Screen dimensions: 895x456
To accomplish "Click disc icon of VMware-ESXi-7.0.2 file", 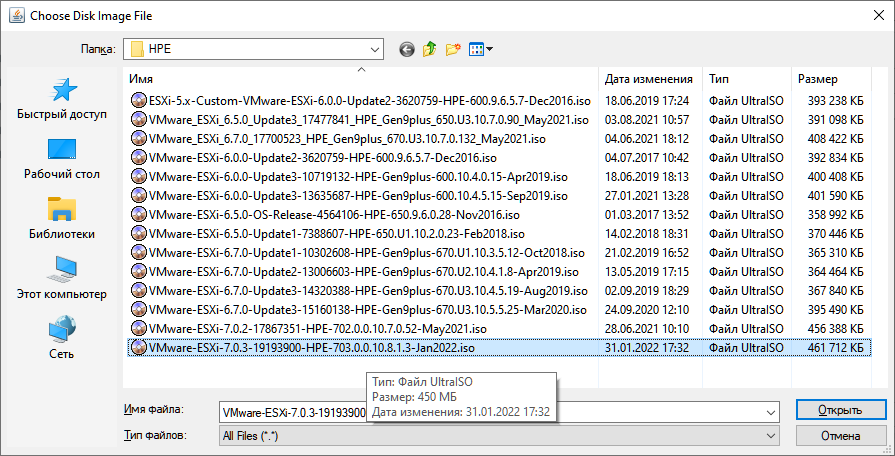I will [139, 328].
